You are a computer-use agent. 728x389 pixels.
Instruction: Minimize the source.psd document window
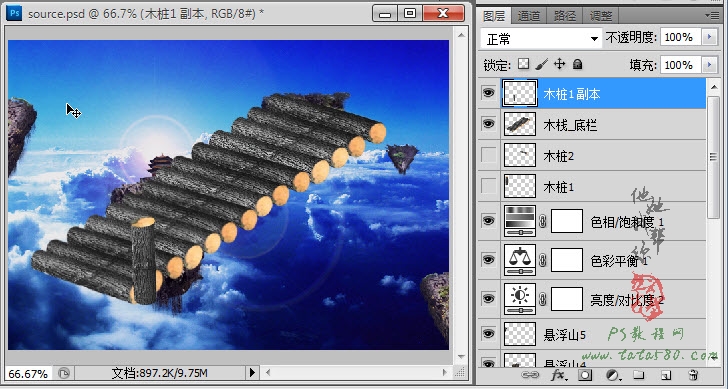tap(385, 13)
